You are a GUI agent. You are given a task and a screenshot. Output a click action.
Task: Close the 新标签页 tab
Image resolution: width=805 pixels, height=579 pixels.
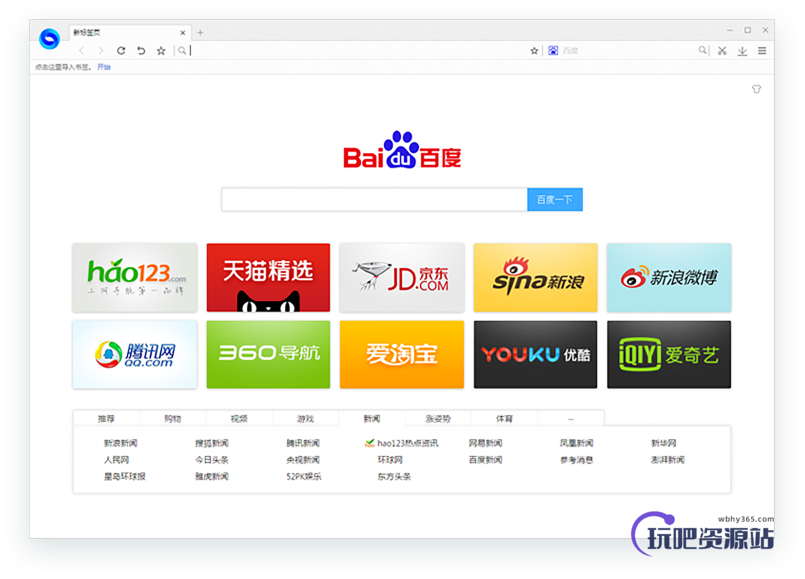183,32
